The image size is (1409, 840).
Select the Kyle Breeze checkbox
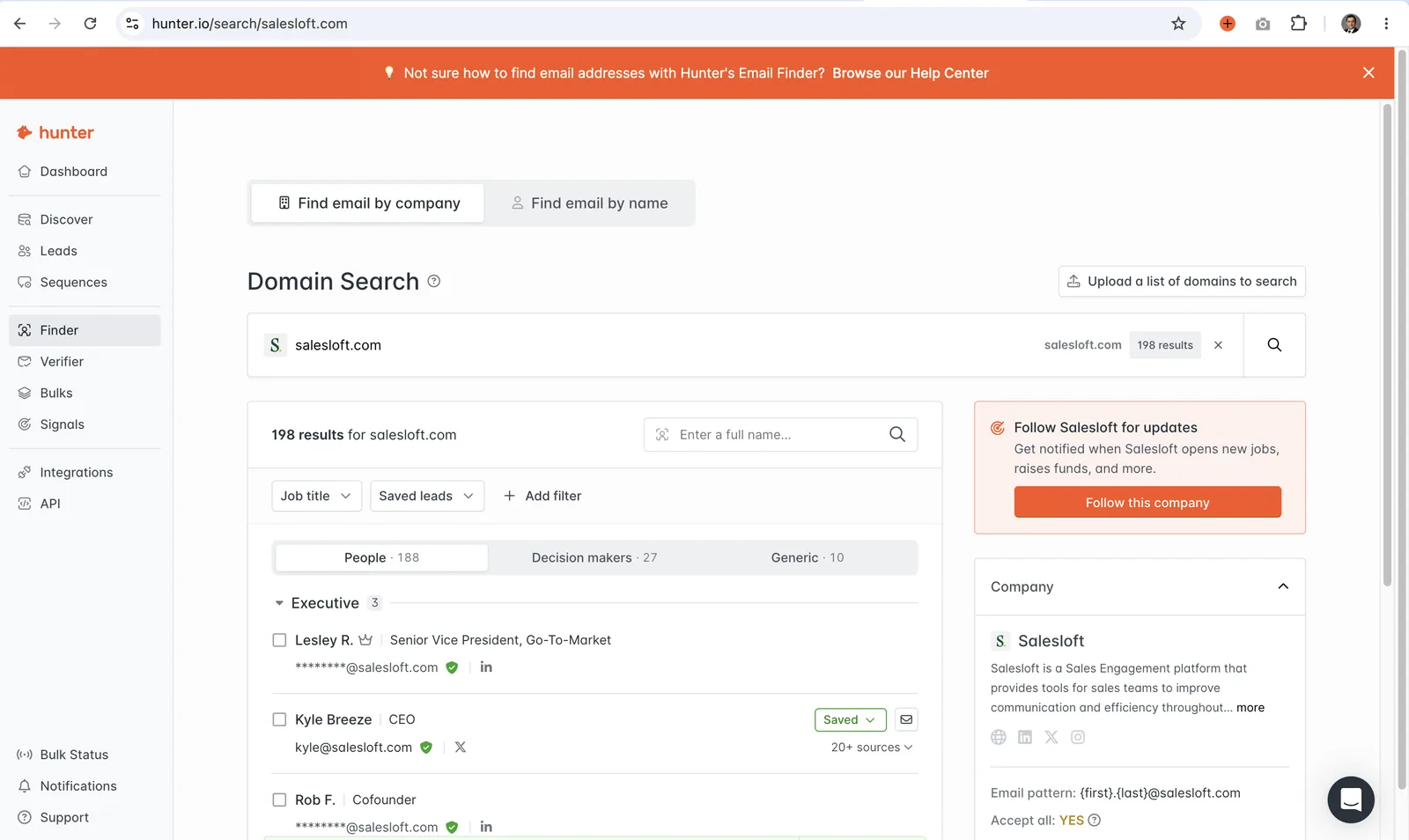(279, 719)
